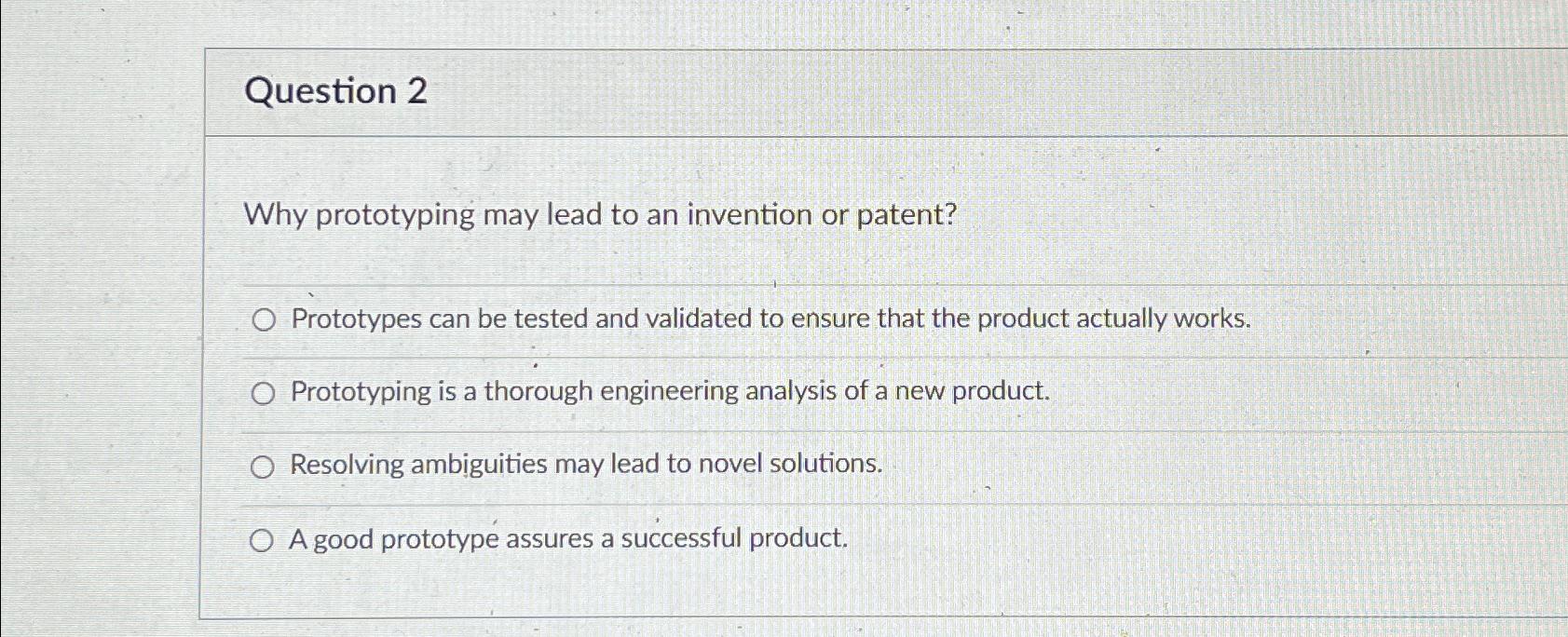Select the first answer radio button
The image size is (1568, 637).
265,320
